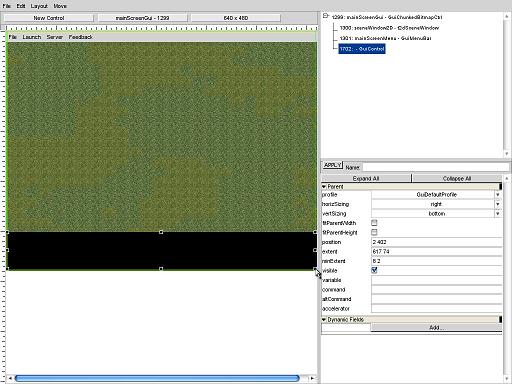Click the Expand All button
Viewport: 512px width, 384px height.
pos(366,178)
